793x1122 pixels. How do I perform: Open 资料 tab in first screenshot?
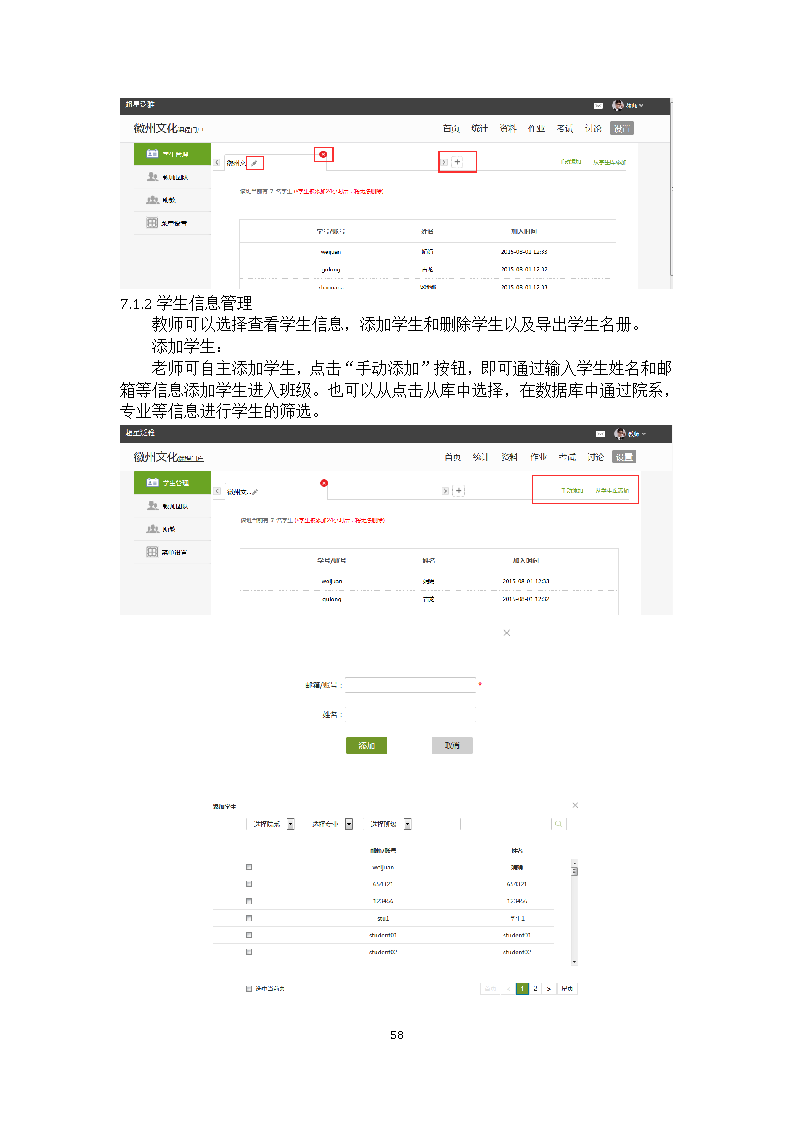tap(508, 129)
